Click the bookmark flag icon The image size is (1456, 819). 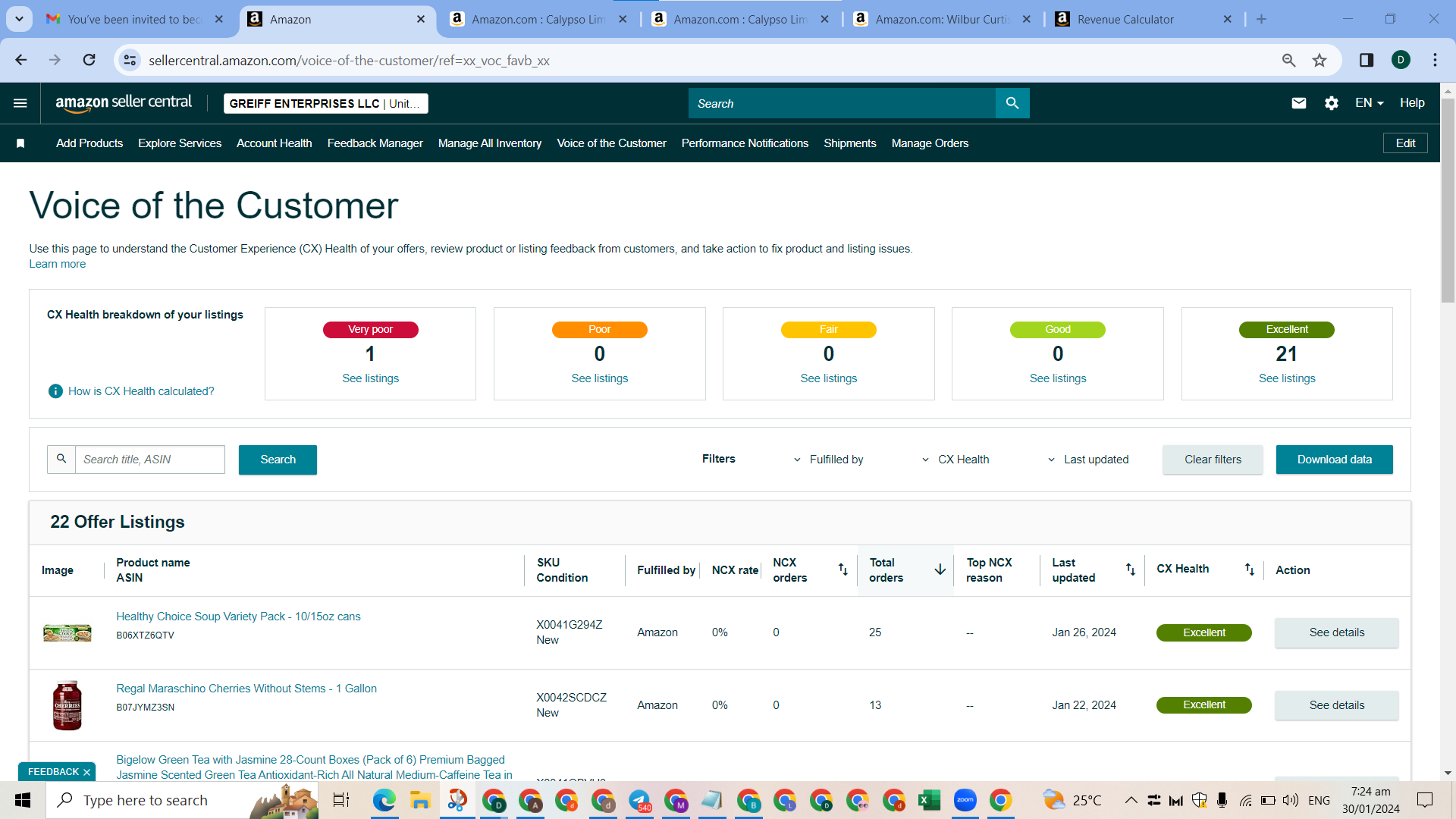[x=20, y=143]
